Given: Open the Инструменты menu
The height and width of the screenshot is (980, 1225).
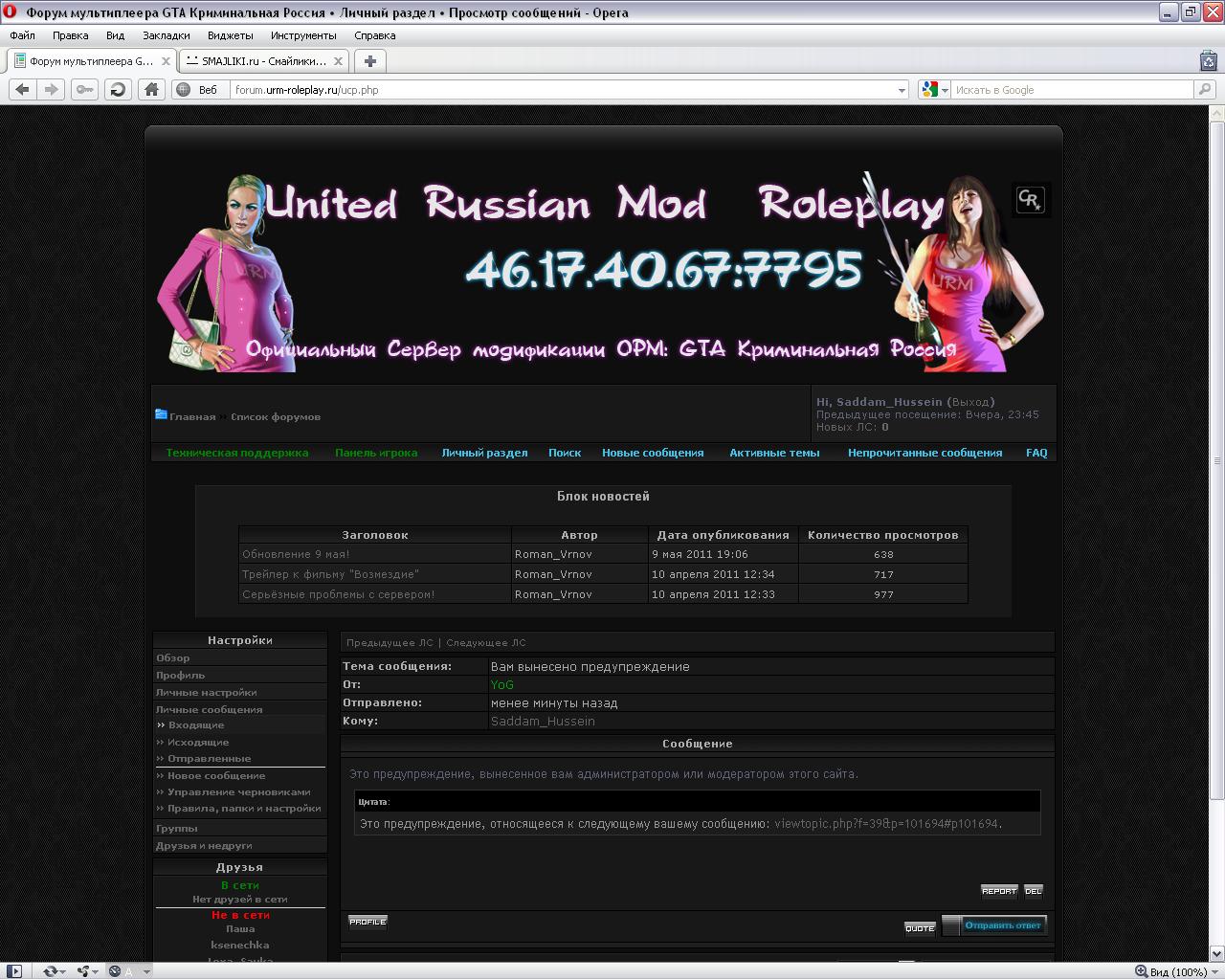Looking at the screenshot, I should coord(303,35).
